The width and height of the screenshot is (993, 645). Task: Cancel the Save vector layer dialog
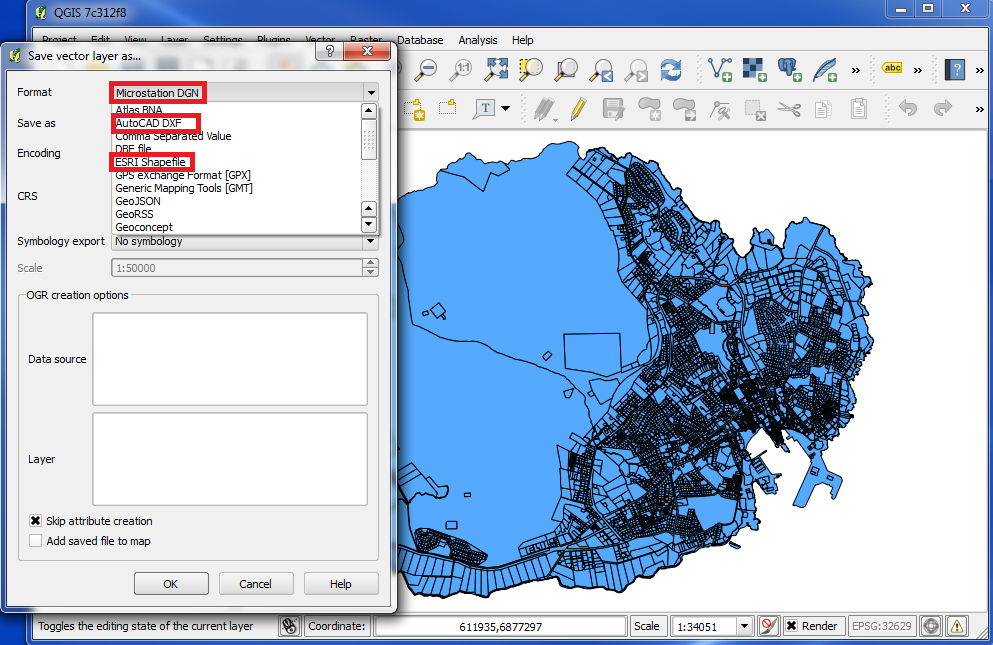pos(256,584)
